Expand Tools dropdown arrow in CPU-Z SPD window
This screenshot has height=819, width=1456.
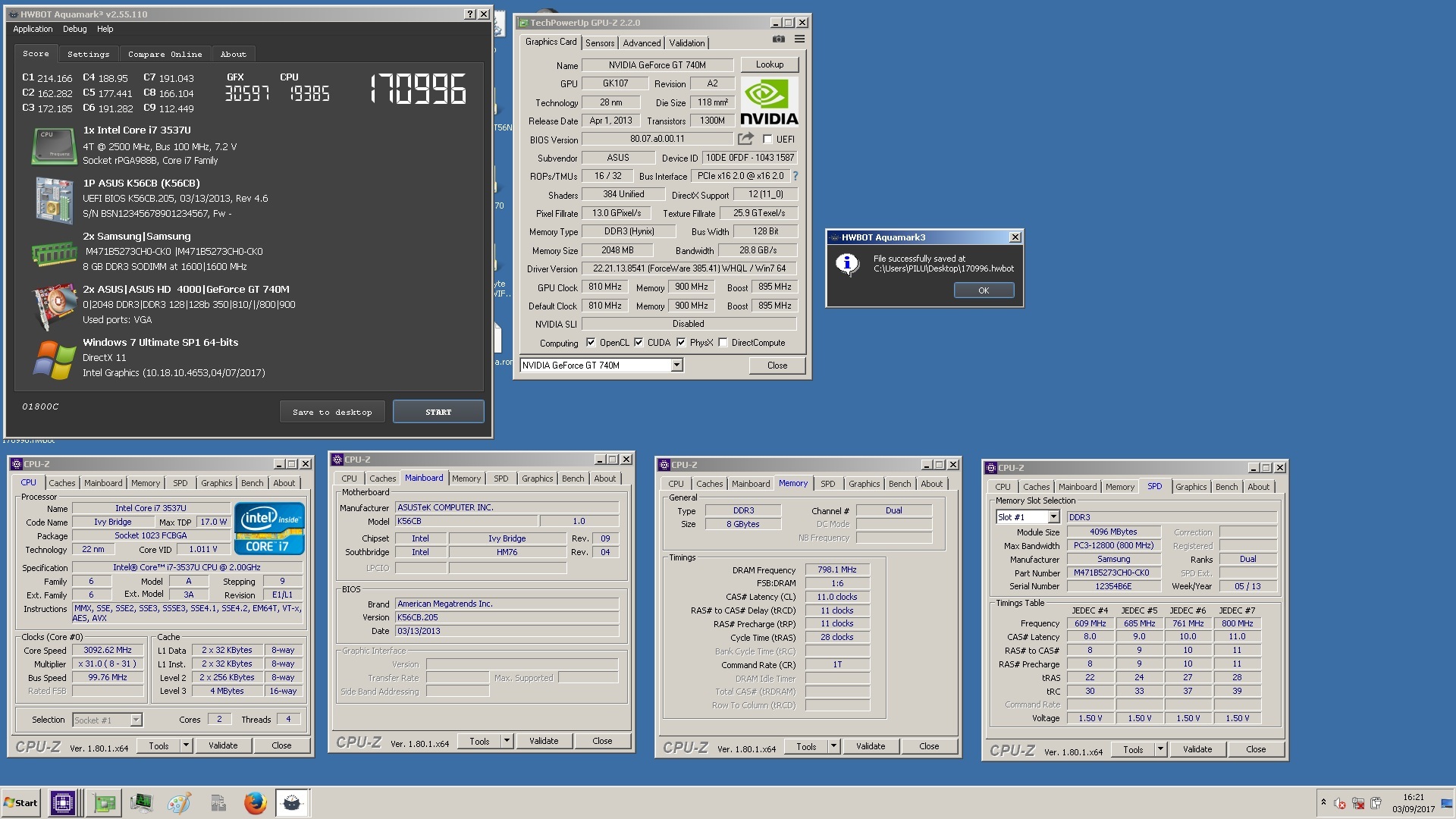pos(1159,749)
